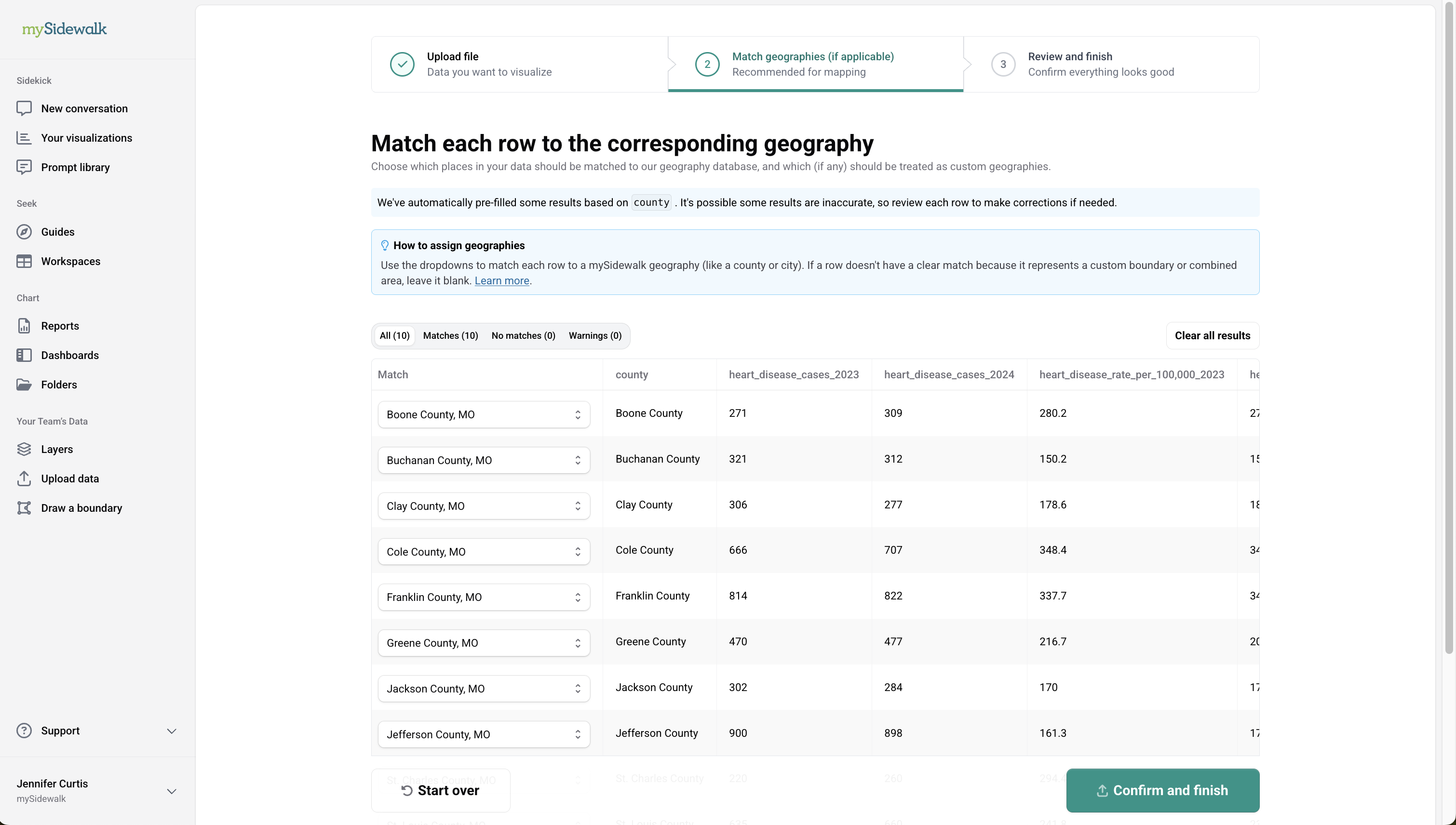The width and height of the screenshot is (1456, 825).
Task: Expand the Jennifer Curtis account menu
Action: tap(172, 791)
